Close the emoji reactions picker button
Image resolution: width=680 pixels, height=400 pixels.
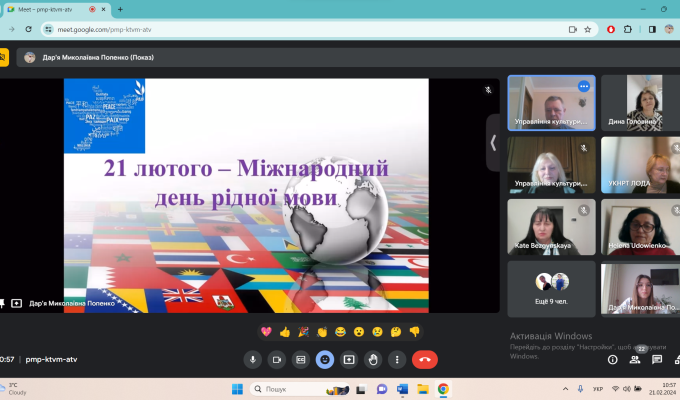click(324, 359)
